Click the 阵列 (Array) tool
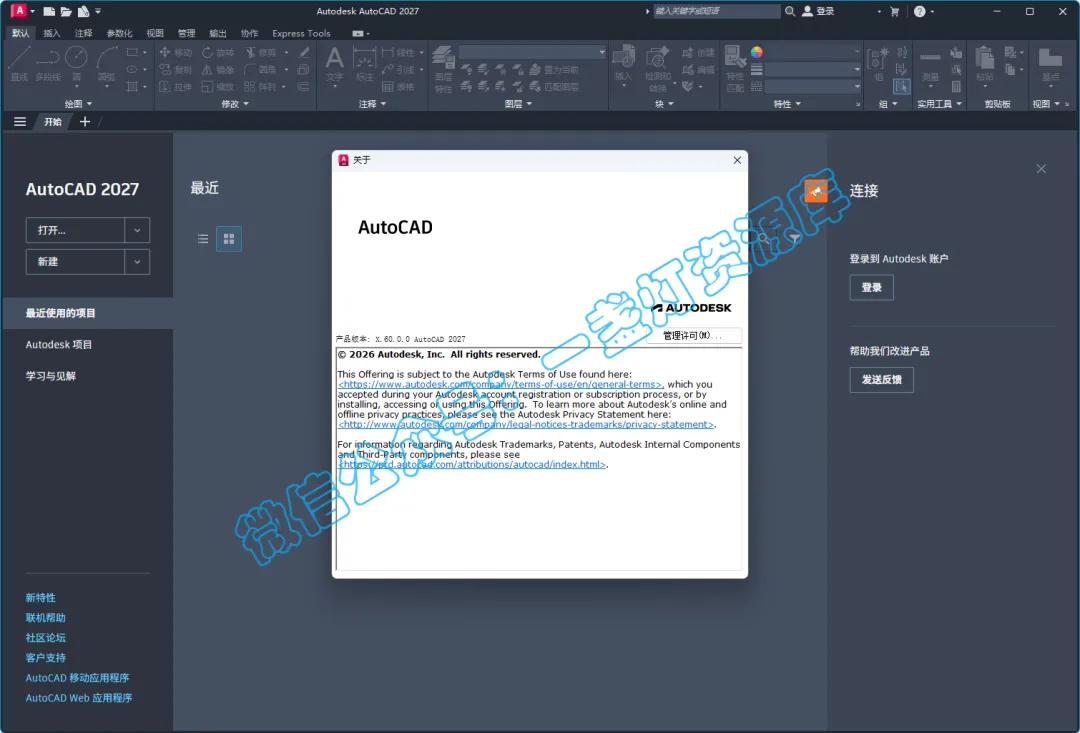 point(260,87)
